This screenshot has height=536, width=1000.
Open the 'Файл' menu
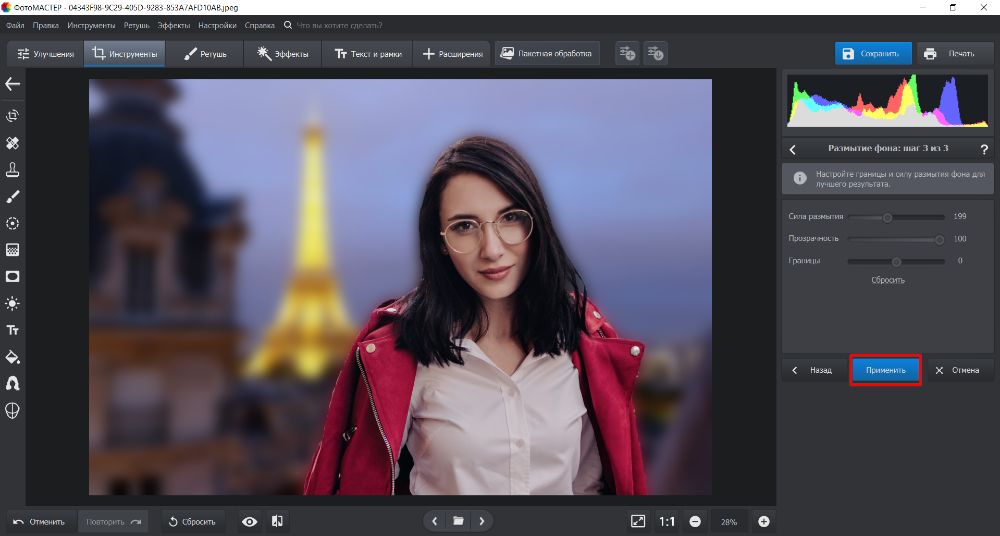point(15,23)
